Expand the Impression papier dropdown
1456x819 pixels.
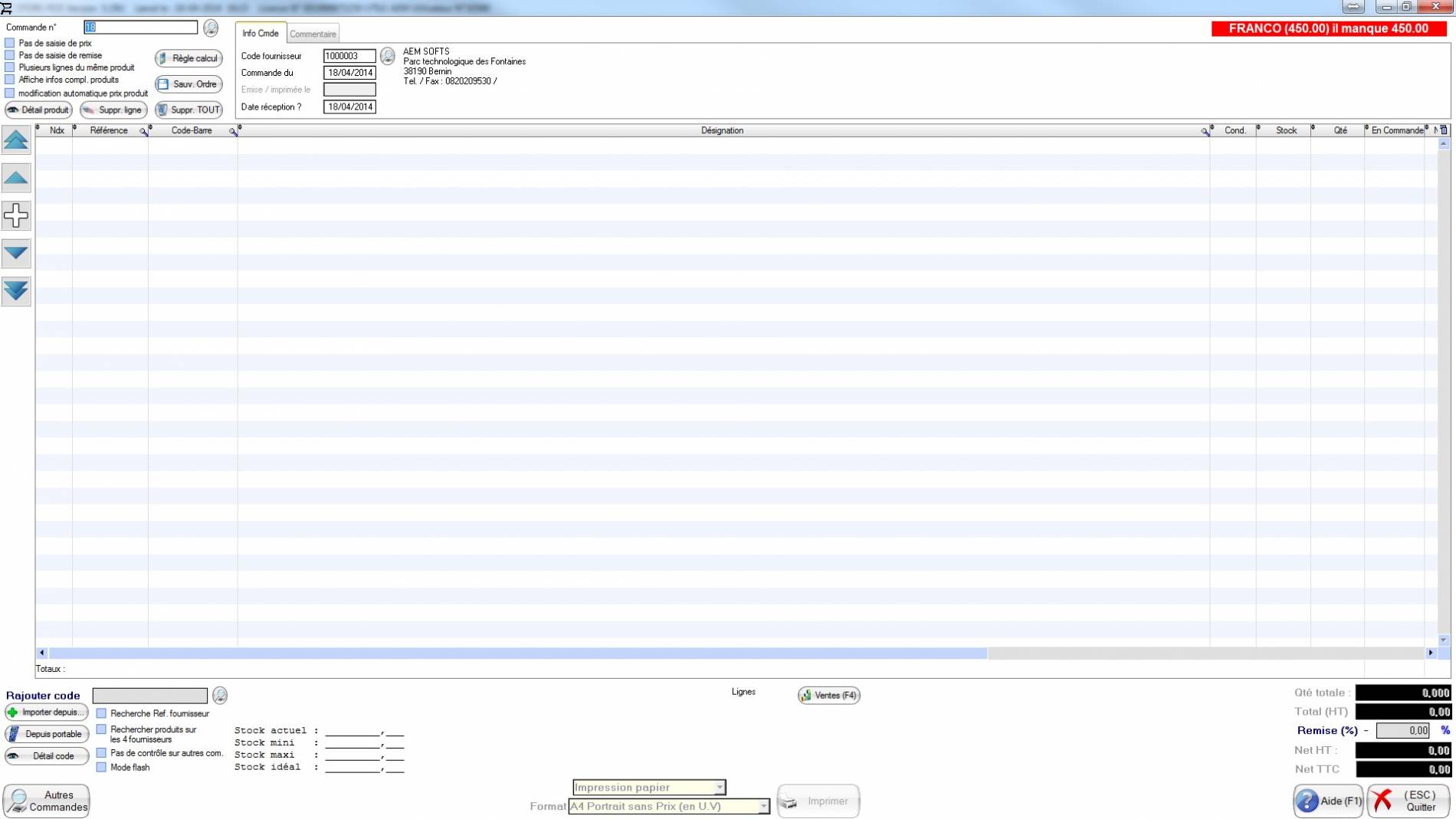(x=719, y=788)
